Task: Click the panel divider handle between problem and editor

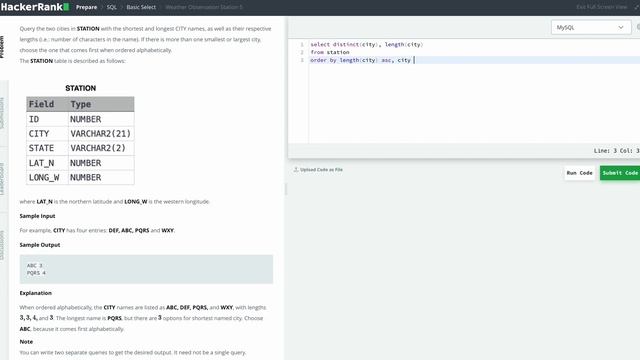Action: point(286,189)
